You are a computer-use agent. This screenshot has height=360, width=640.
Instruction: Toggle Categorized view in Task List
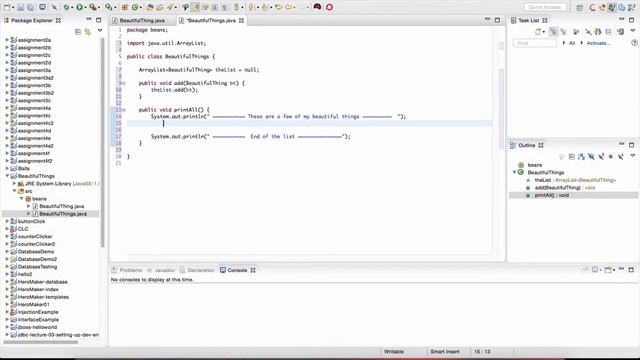point(553,31)
